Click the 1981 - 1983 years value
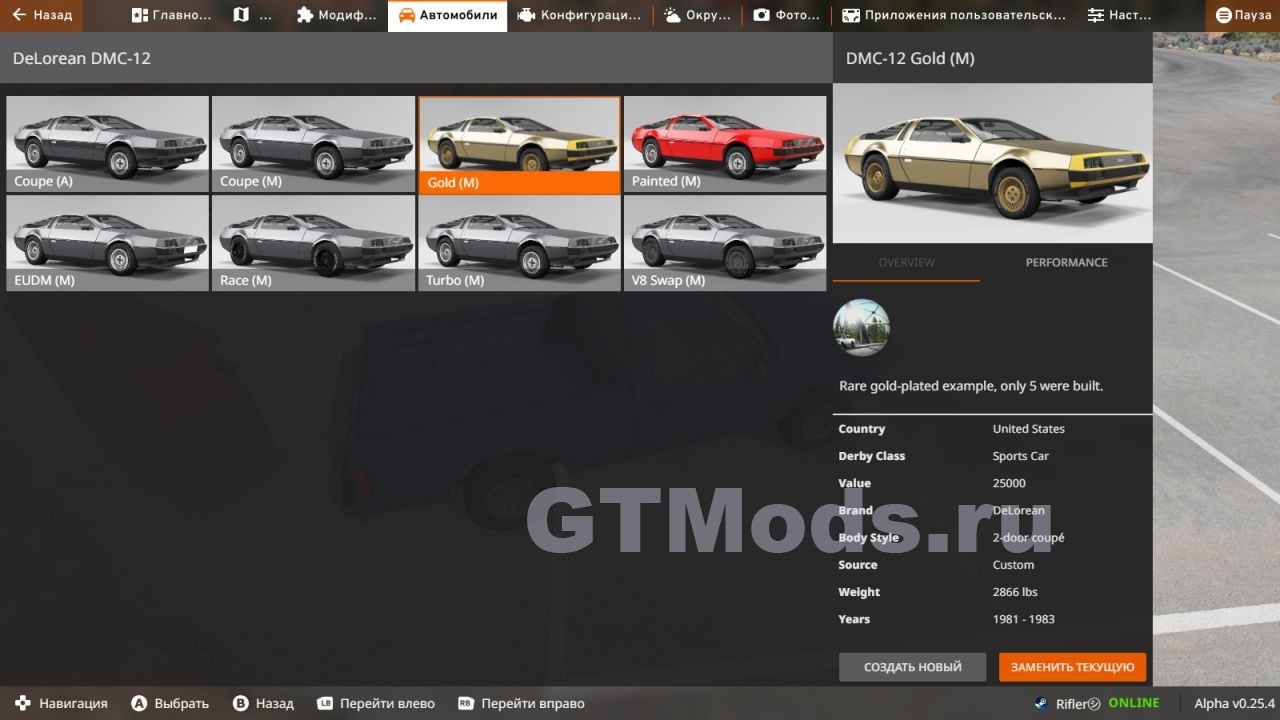This screenshot has width=1280, height=720. pos(1023,619)
